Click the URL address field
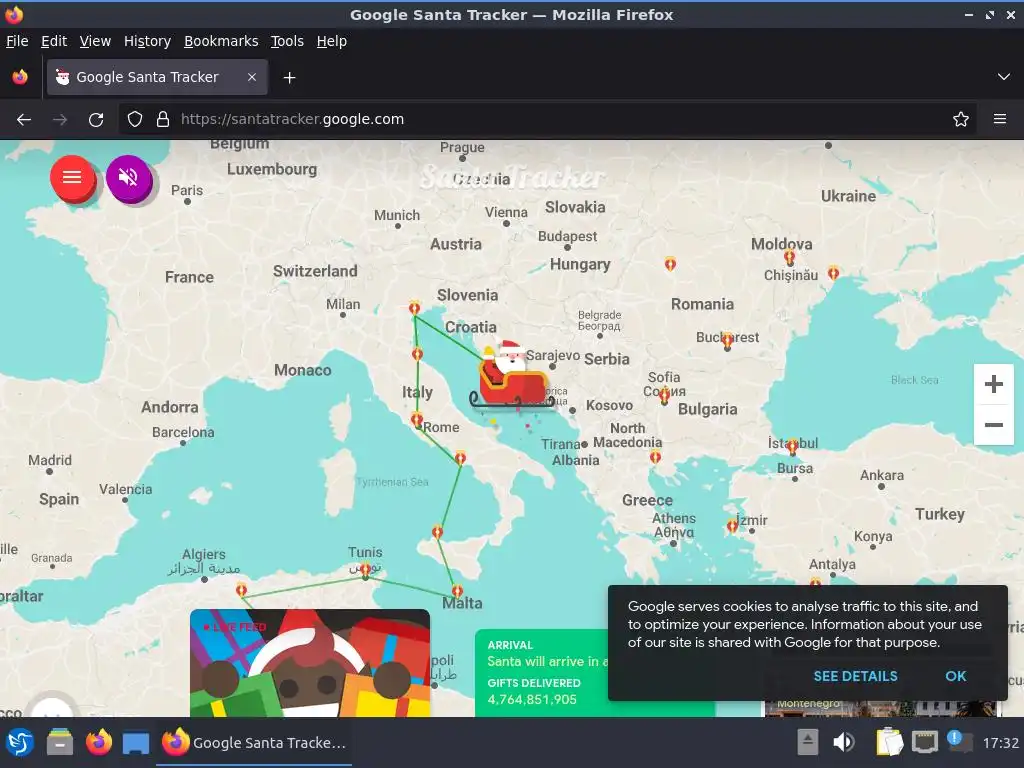The image size is (1024, 768). (547, 120)
